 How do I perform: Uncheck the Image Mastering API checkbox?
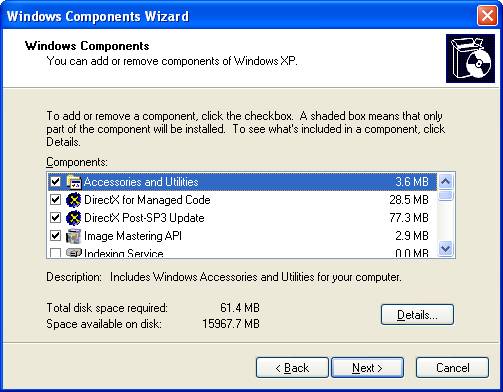55,236
